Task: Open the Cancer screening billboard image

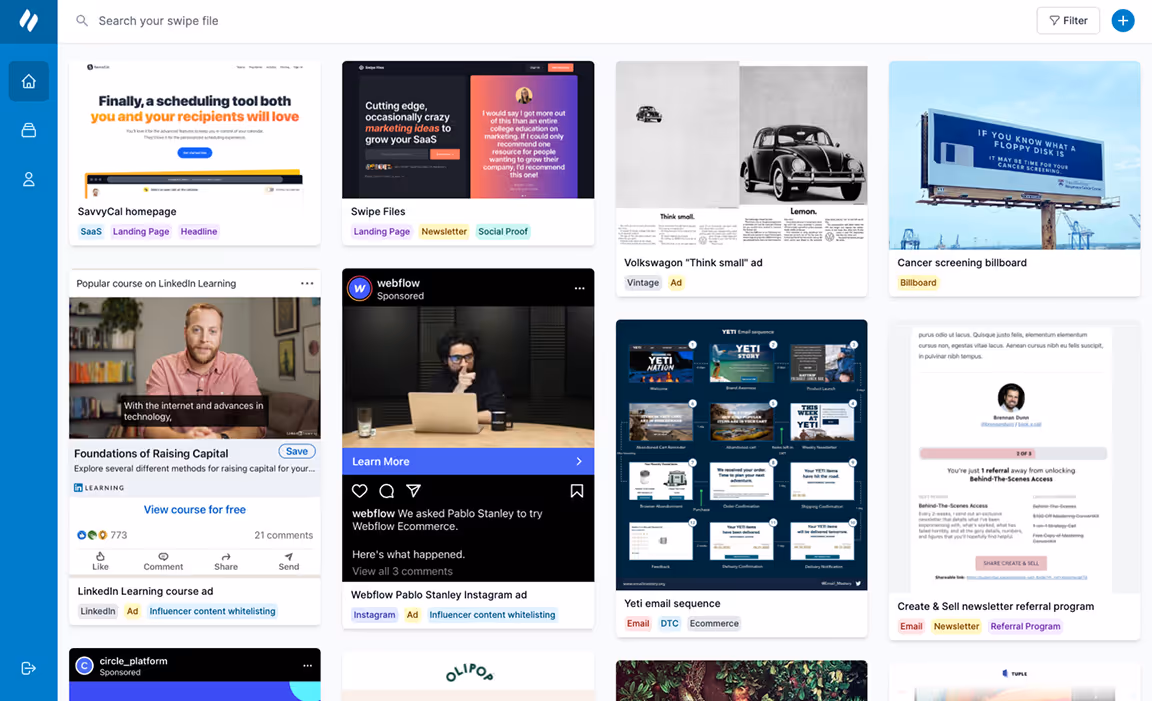Action: pyautogui.click(x=1015, y=156)
